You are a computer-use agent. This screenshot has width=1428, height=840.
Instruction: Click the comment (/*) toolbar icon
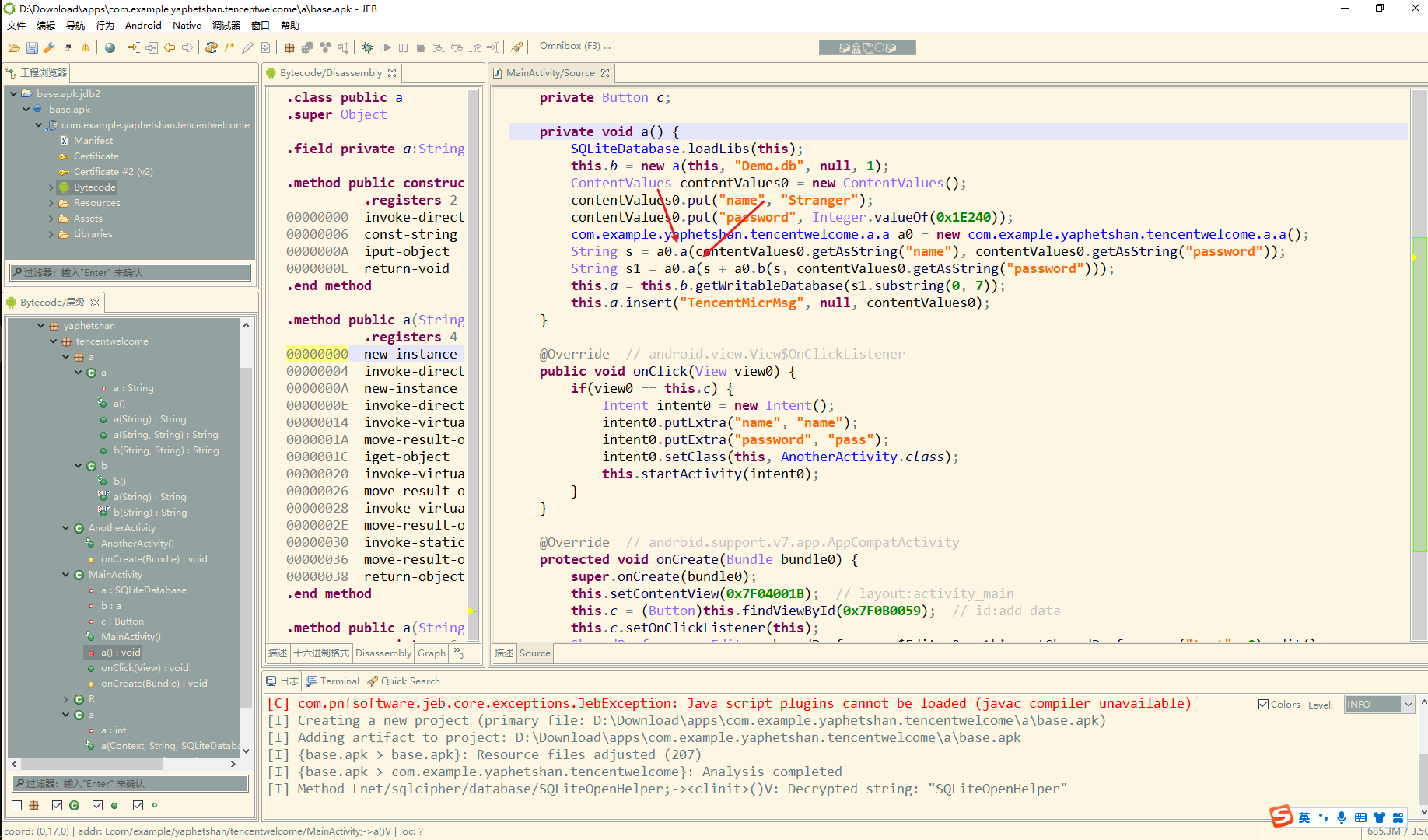click(x=229, y=48)
